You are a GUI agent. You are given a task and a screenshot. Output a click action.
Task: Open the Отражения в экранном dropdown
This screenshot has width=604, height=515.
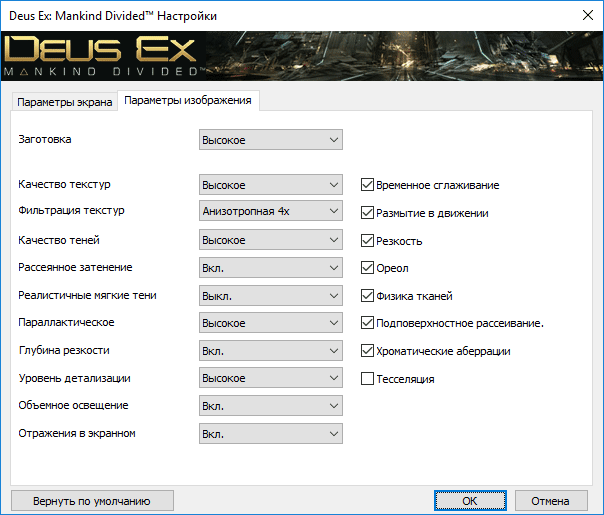[270, 434]
